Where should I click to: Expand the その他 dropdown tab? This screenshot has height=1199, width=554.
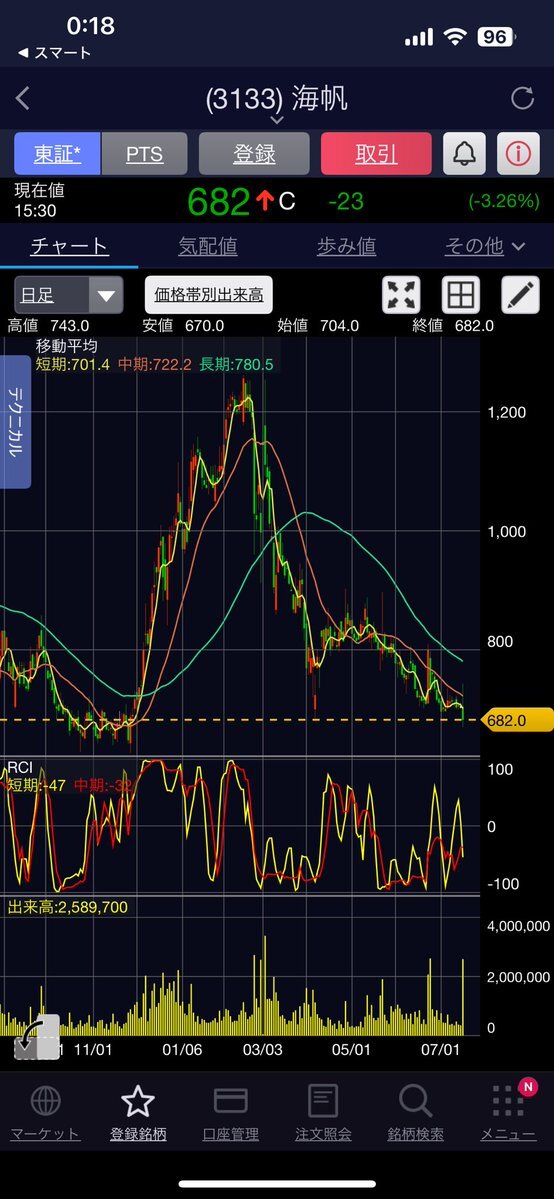pyautogui.click(x=484, y=246)
